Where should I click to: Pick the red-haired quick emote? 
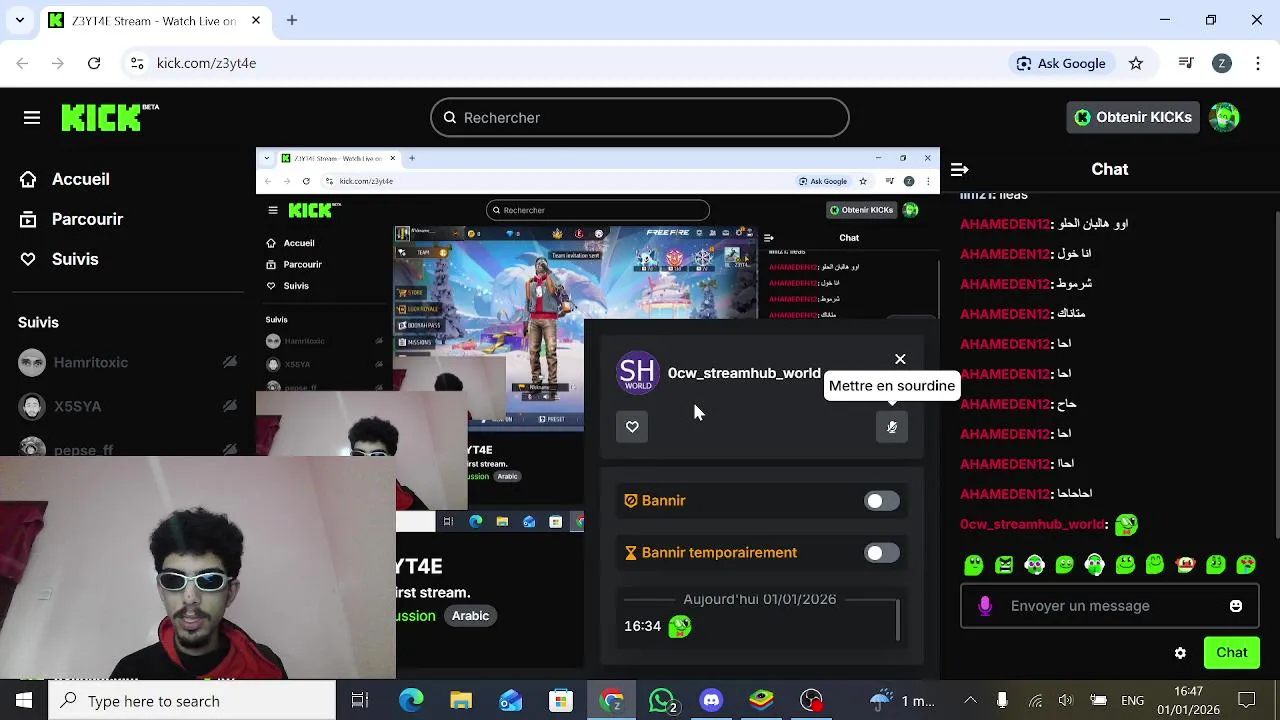(x=1185, y=565)
